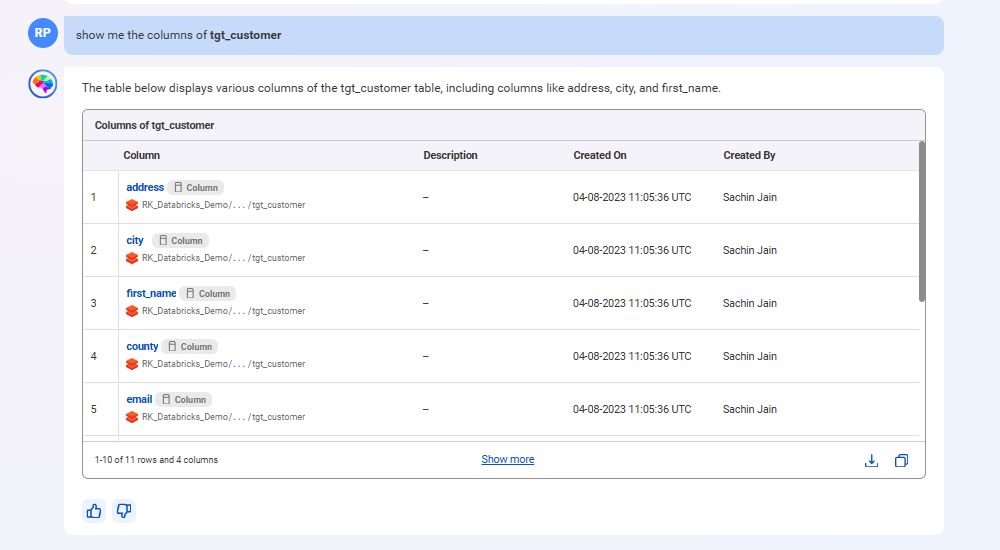This screenshot has height=550, width=1000.
Task: Click Sachin Jain in the email row
Action: click(x=749, y=409)
